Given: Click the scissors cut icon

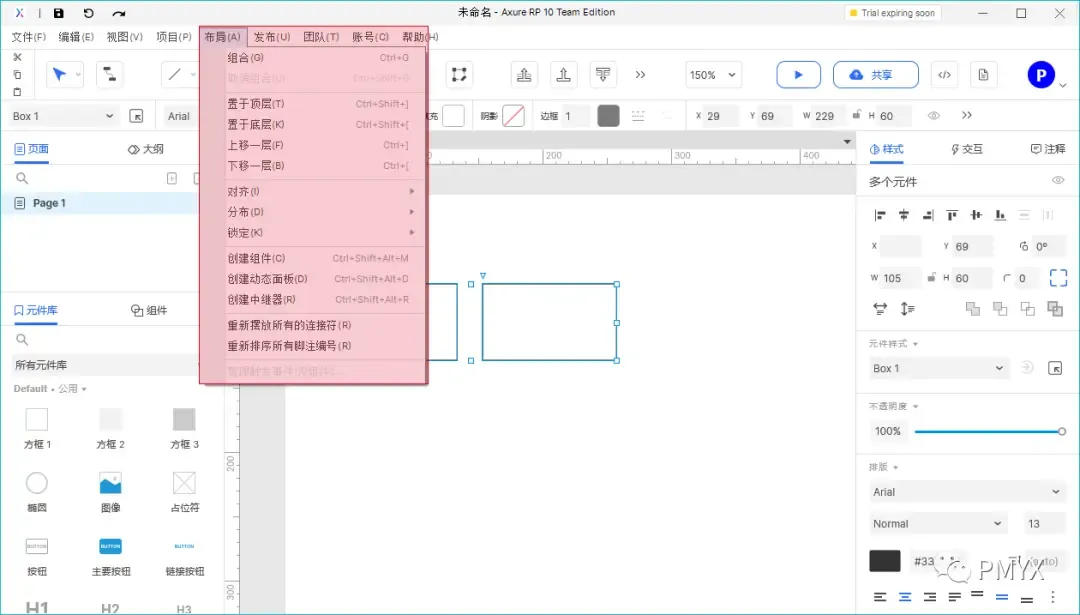Looking at the screenshot, I should (x=18, y=57).
